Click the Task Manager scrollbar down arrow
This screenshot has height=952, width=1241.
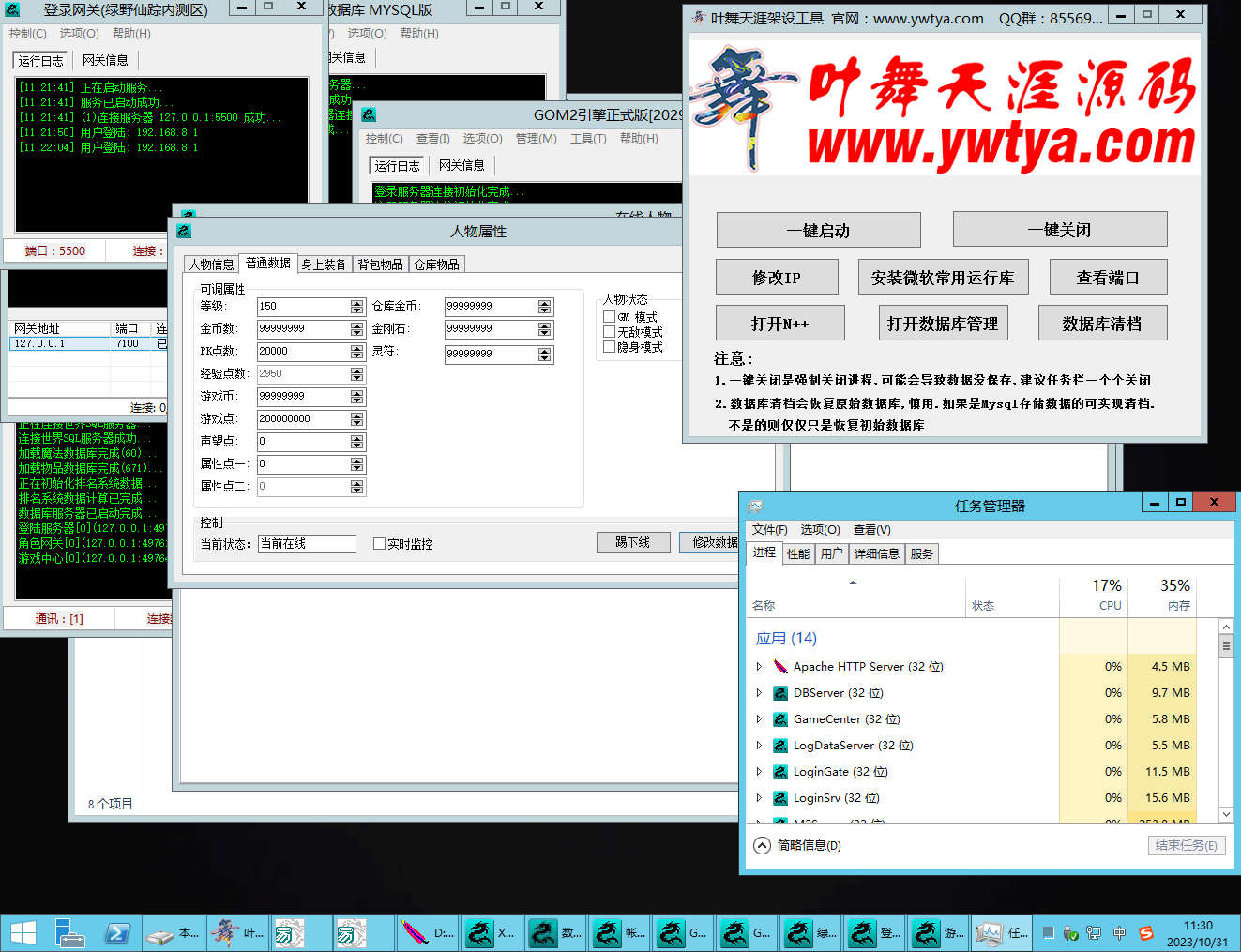coord(1226,814)
